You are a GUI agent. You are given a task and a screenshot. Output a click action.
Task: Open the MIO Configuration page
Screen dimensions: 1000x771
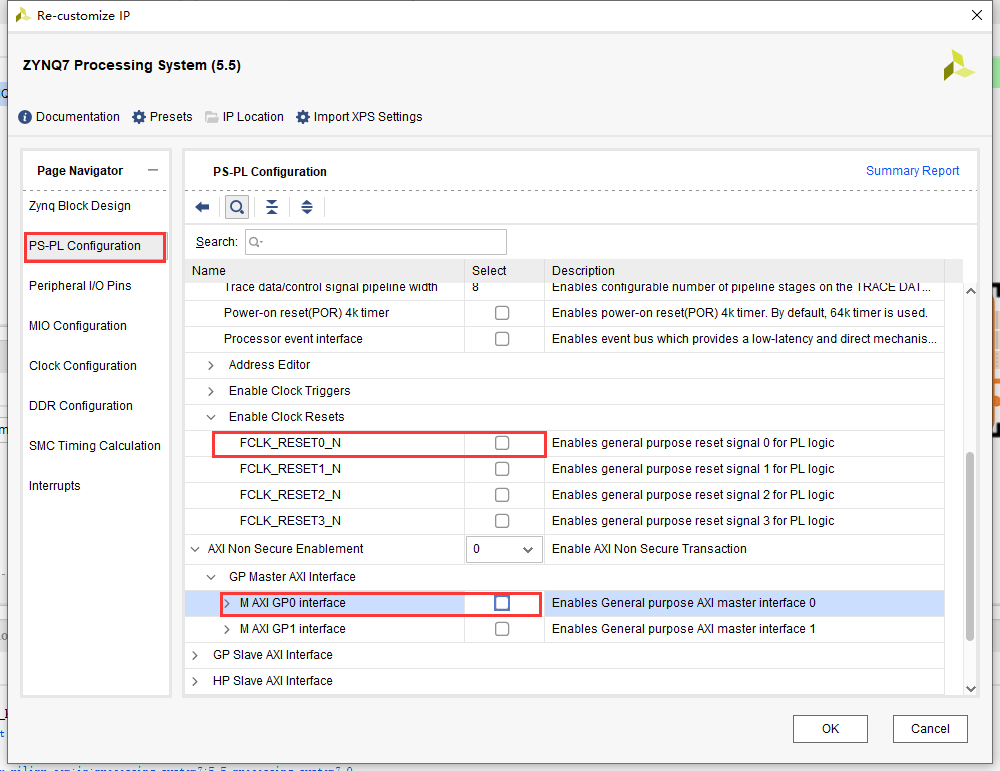(x=78, y=326)
